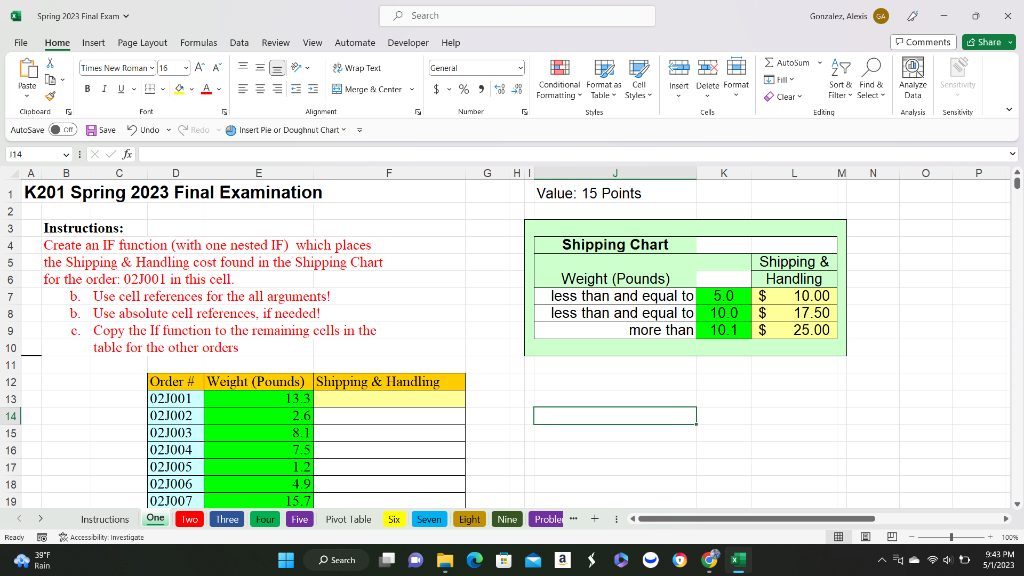This screenshot has height=576, width=1024.
Task: Click the Fill Color bucket icon
Action: point(179,89)
